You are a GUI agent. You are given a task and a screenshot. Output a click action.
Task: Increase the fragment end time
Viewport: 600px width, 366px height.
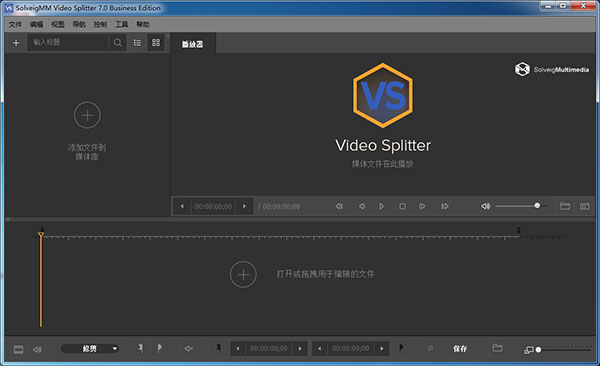pyautogui.click(x=382, y=349)
